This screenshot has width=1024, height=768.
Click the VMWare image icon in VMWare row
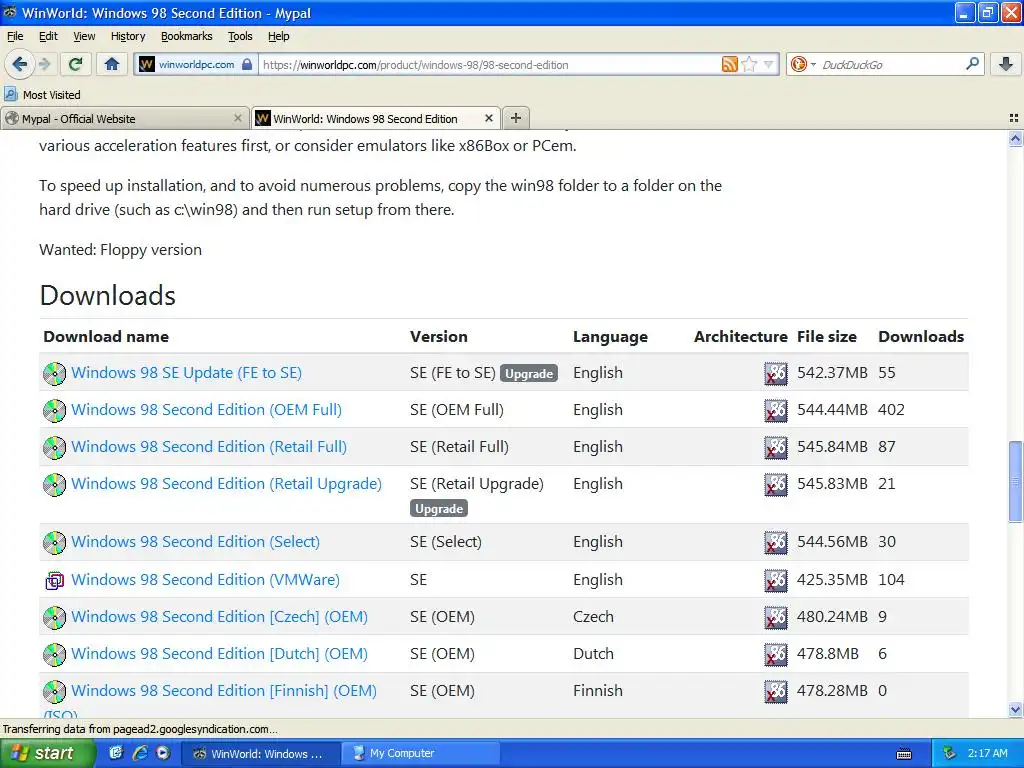[54, 580]
